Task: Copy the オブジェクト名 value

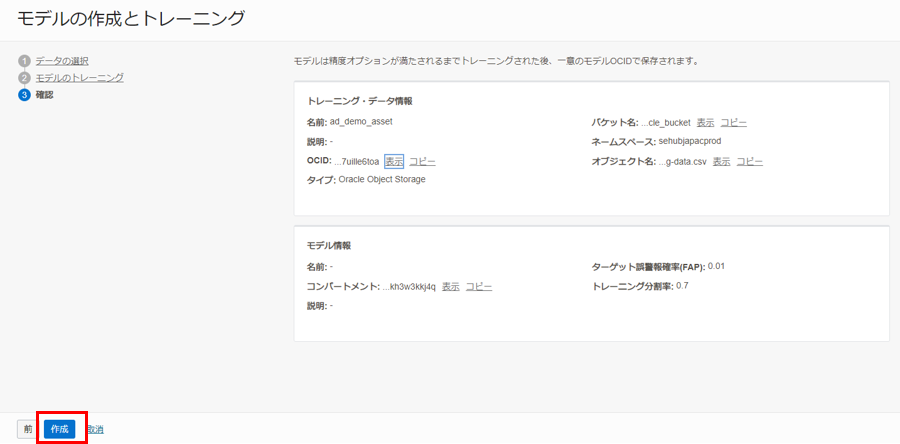Action: pos(749,161)
